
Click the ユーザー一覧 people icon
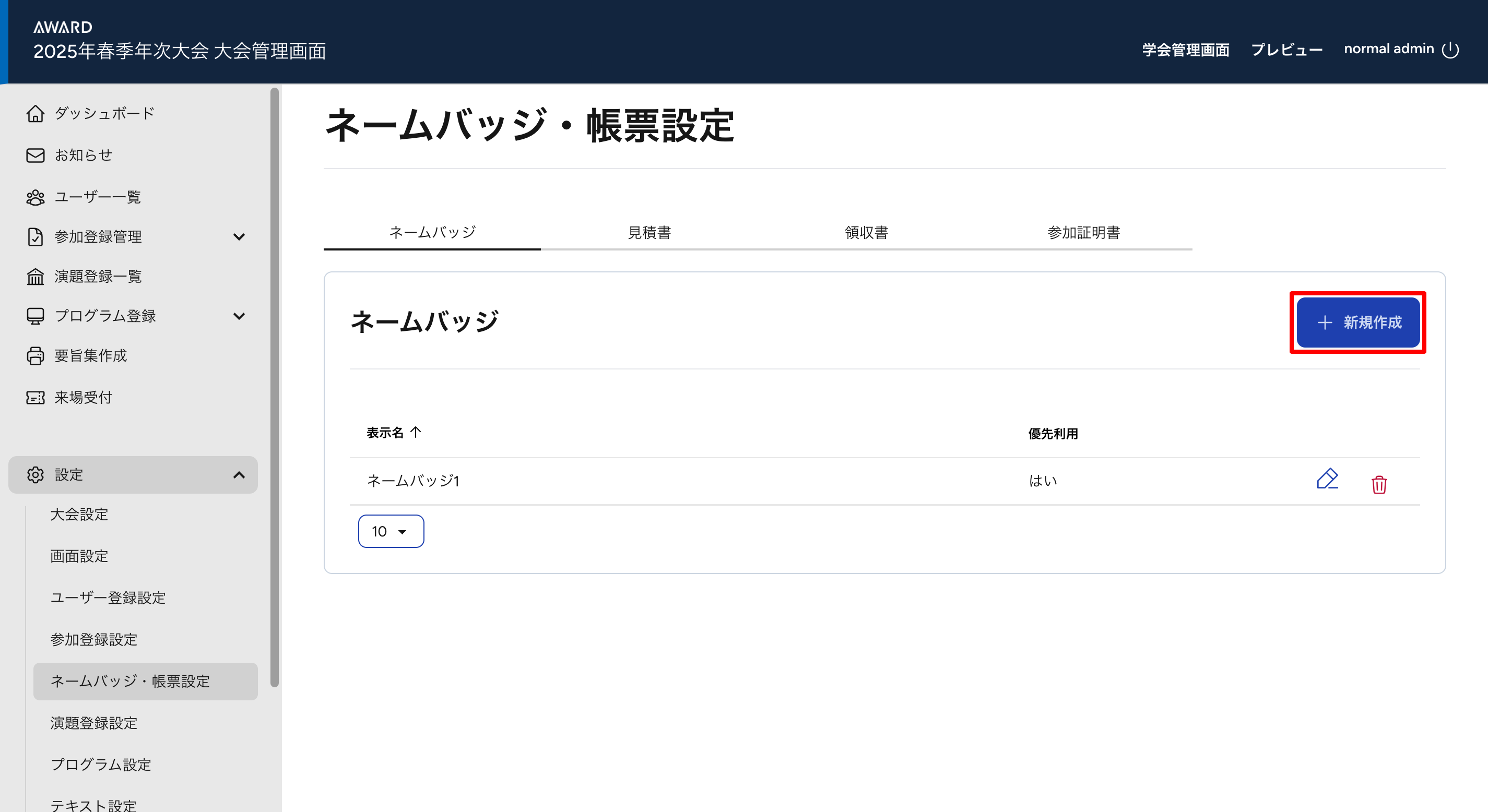click(x=35, y=197)
